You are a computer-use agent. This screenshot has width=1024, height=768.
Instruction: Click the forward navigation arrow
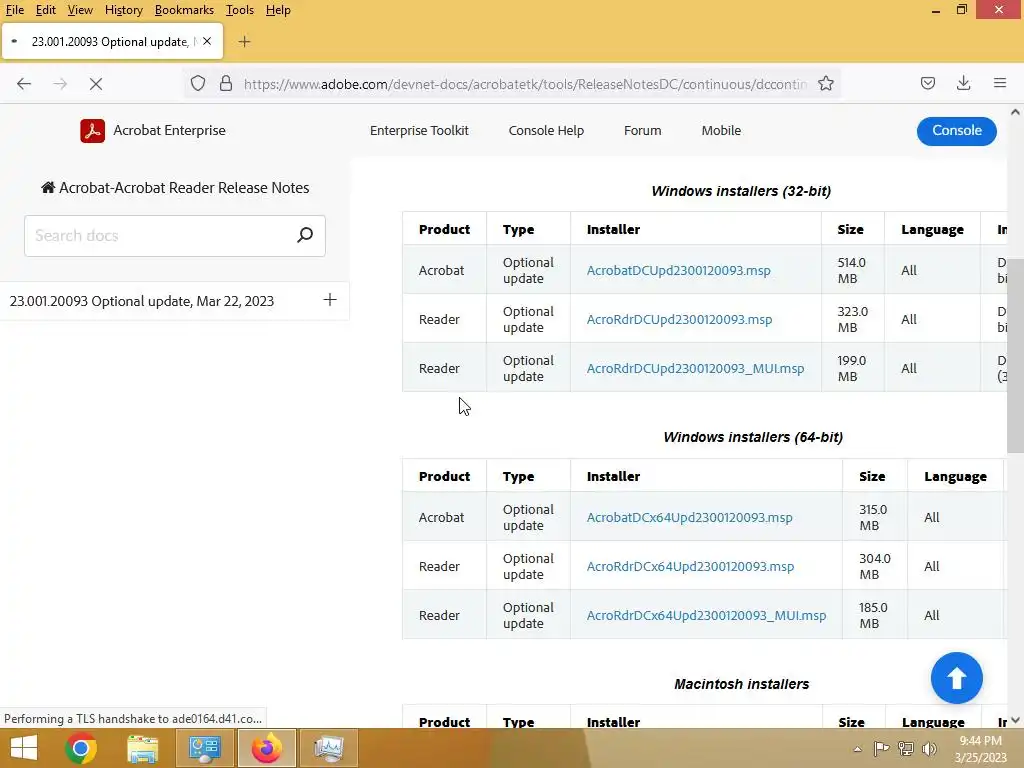(60, 84)
